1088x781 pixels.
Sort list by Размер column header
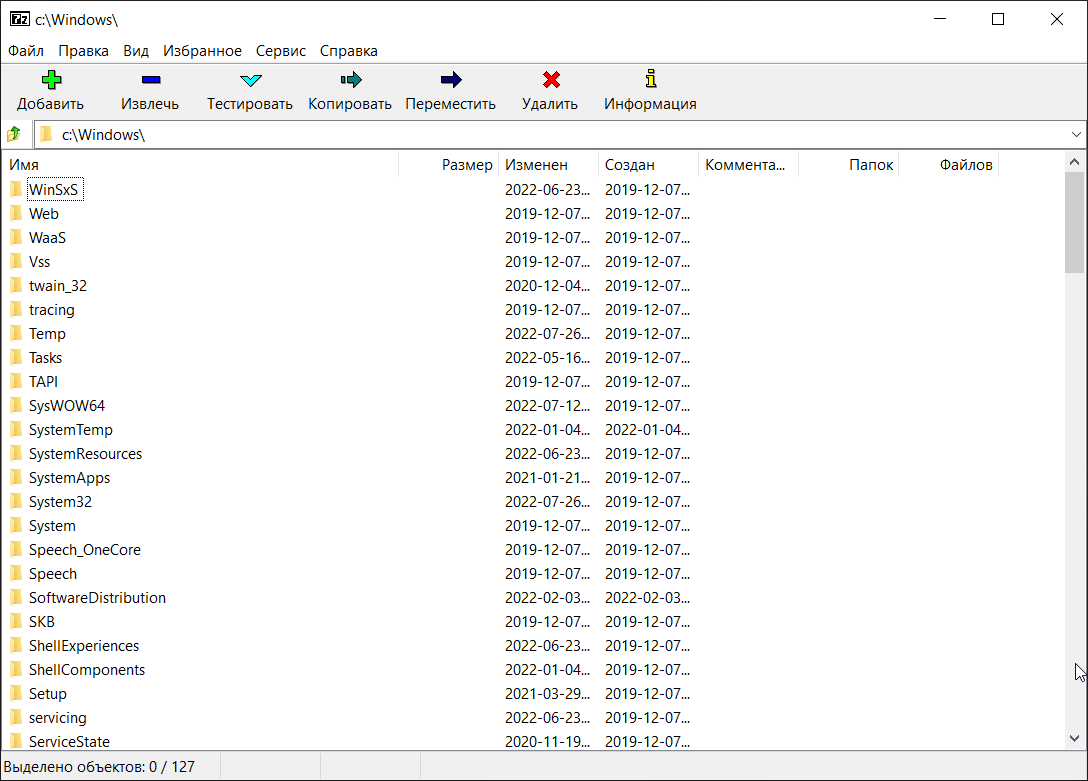[449, 164]
